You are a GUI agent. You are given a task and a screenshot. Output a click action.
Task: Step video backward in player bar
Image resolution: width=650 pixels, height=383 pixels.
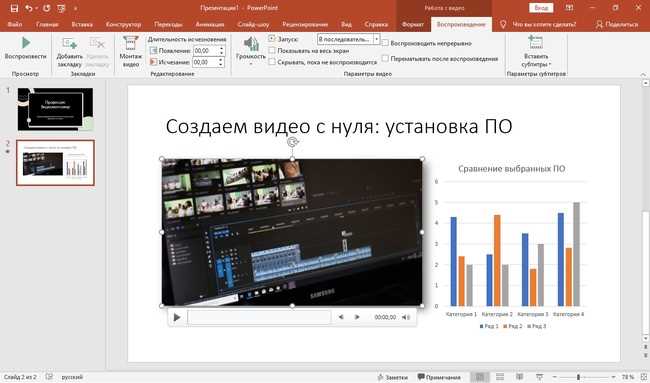click(x=341, y=318)
